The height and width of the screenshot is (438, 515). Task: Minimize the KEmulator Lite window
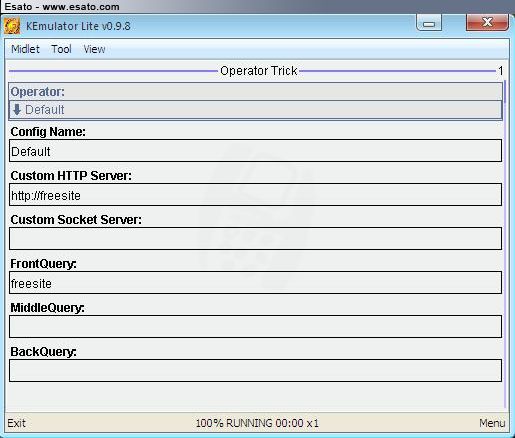(429, 23)
